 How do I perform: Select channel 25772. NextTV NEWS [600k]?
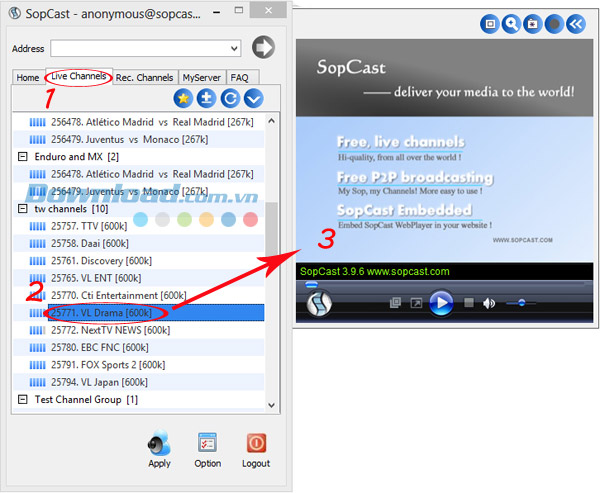(x=111, y=330)
